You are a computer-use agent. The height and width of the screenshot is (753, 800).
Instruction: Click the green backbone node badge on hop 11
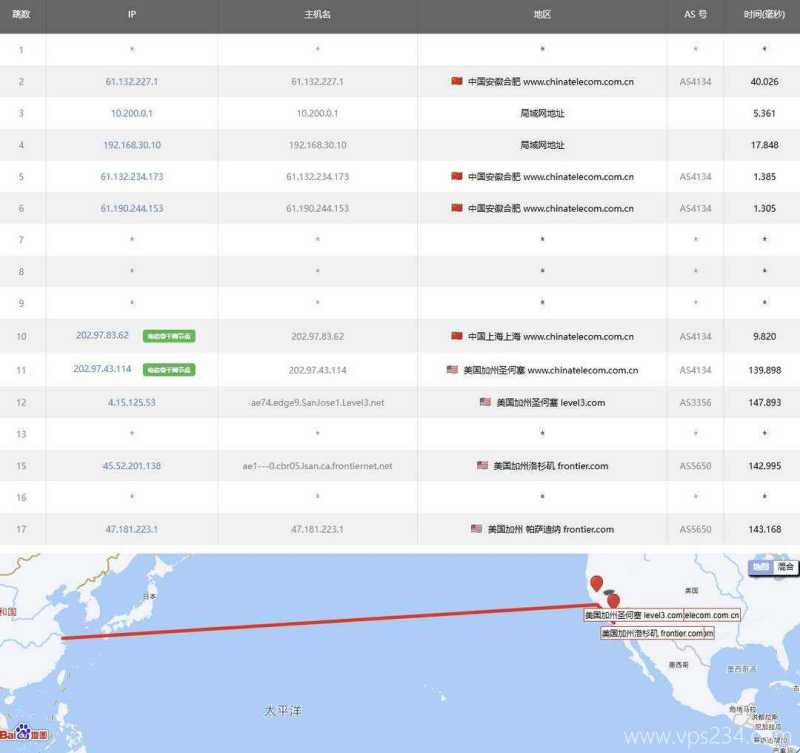[171, 369]
